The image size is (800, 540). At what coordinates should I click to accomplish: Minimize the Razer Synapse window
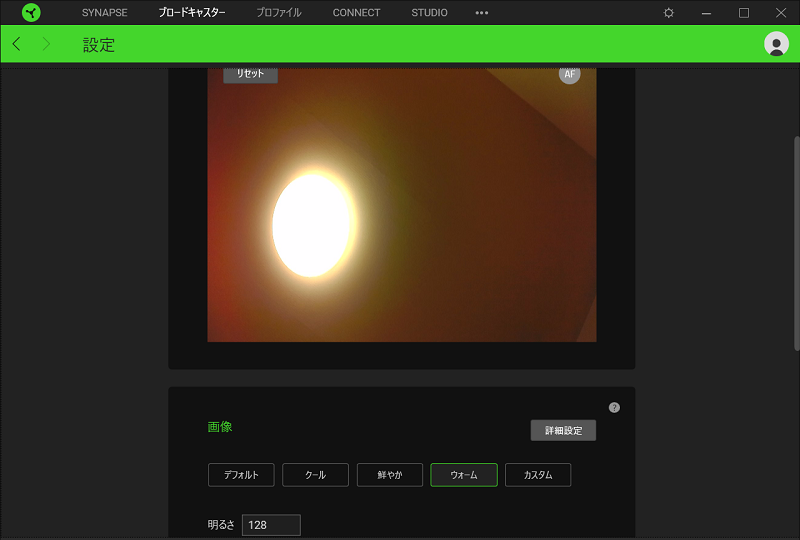706,13
